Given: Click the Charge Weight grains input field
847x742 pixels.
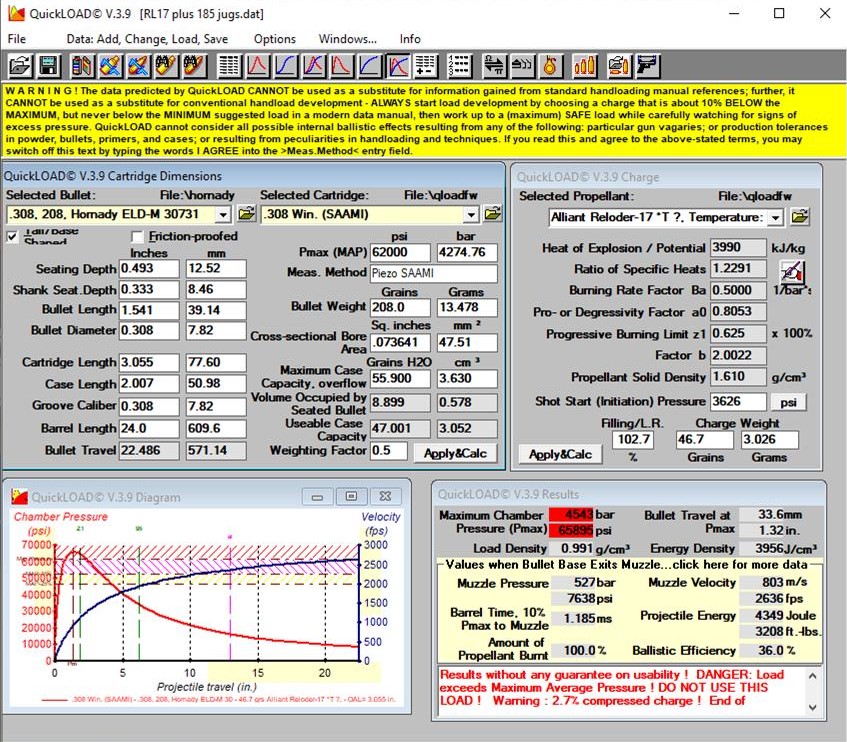Looking at the screenshot, I should pyautogui.click(x=697, y=440).
